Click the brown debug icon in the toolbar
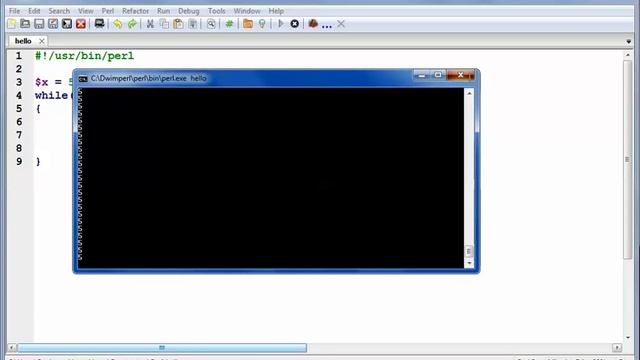Screen dimensions: 640x360 [x=313, y=24]
